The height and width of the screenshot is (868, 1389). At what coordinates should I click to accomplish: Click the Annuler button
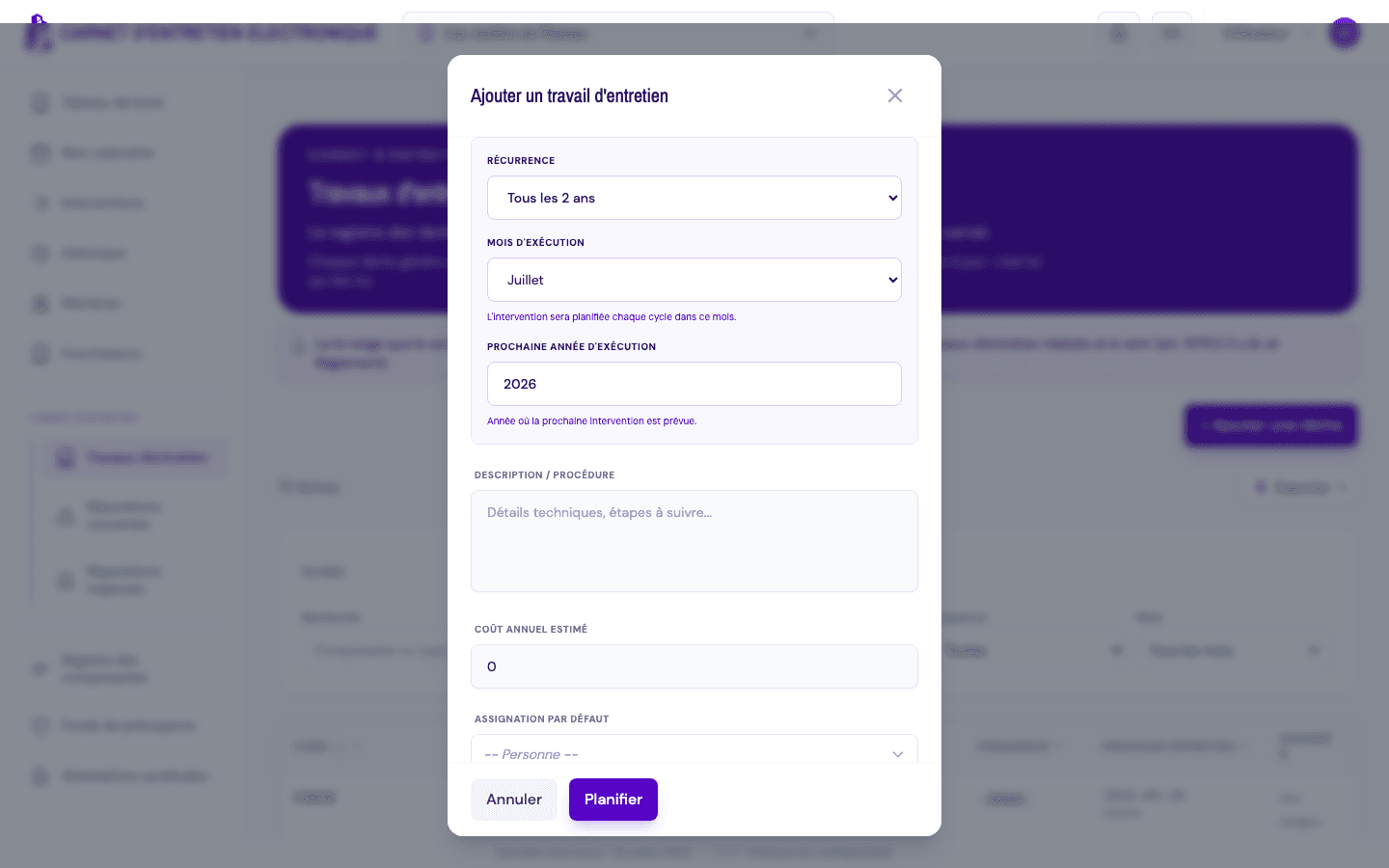click(514, 800)
